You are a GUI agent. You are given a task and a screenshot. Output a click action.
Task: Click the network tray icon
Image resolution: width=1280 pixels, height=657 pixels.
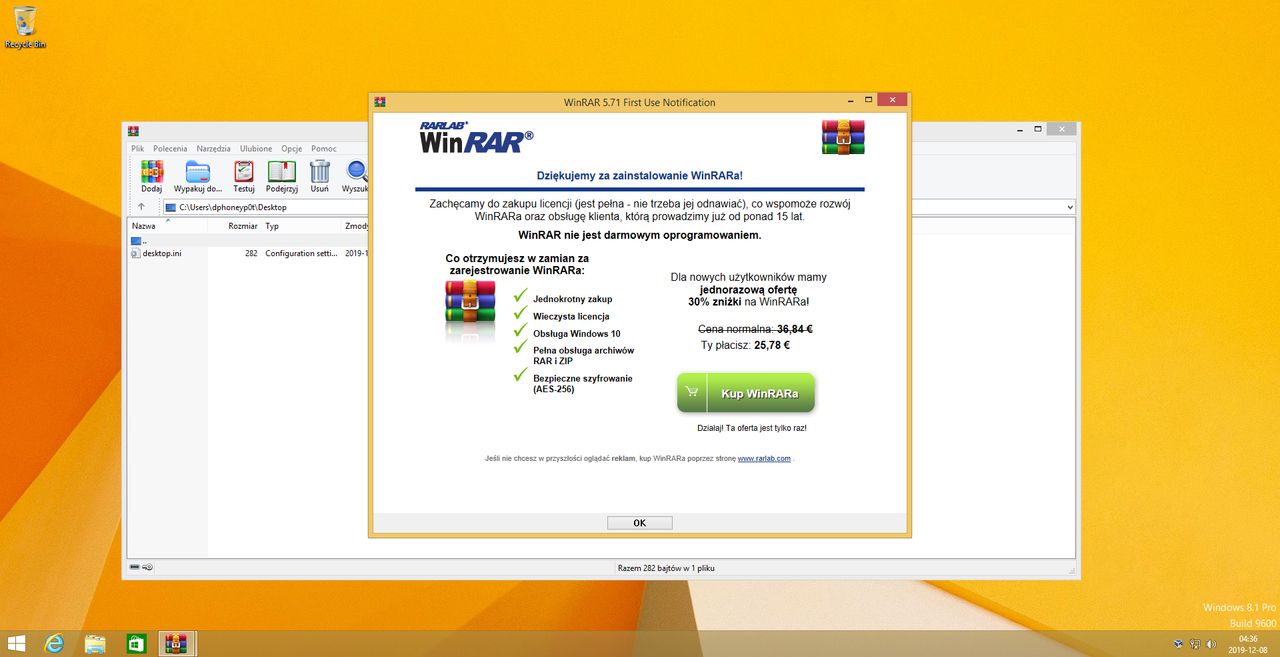pyautogui.click(x=1195, y=644)
